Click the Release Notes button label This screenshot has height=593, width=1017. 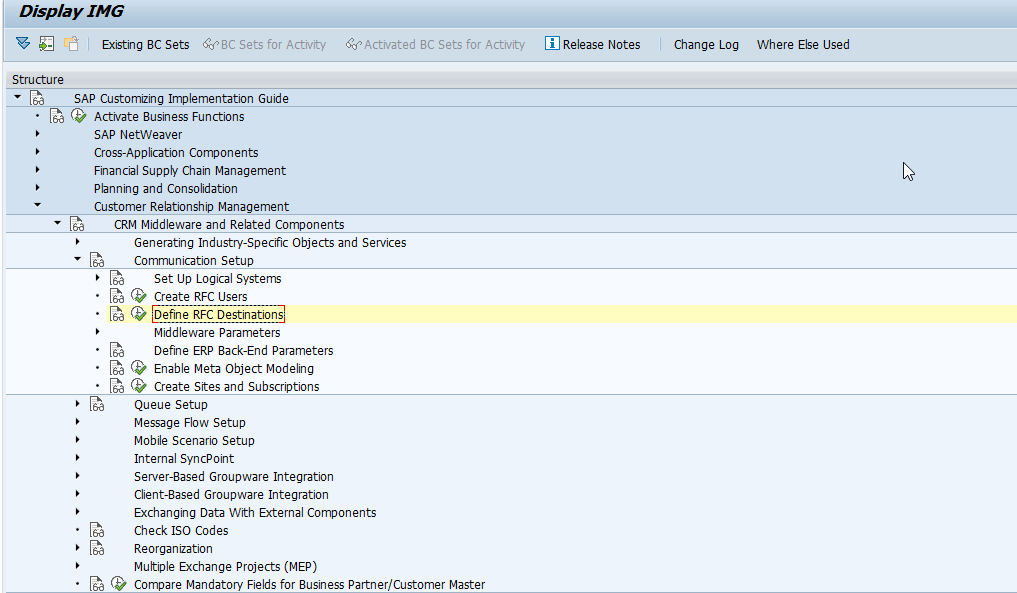point(601,45)
